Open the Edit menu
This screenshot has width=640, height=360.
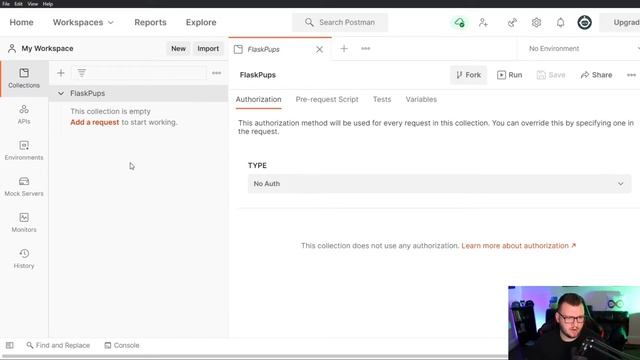[18, 4]
